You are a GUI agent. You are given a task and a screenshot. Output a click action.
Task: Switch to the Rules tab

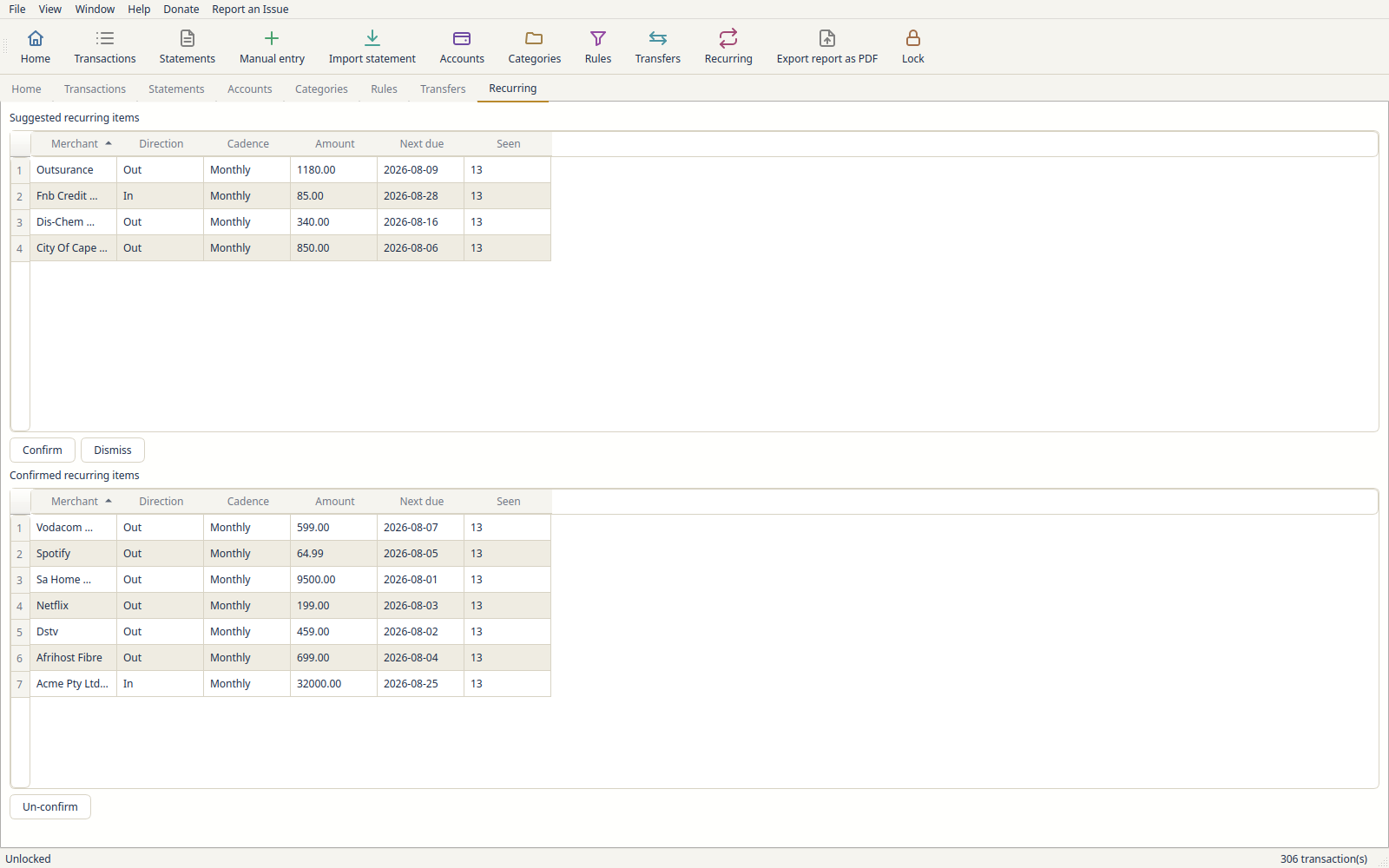point(384,89)
